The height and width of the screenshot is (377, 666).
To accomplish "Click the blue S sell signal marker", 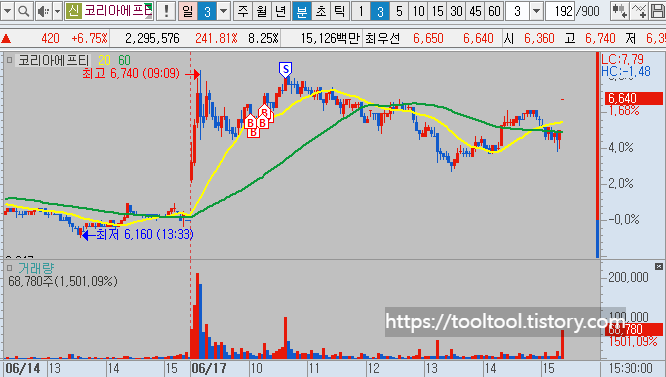I will (x=285, y=69).
